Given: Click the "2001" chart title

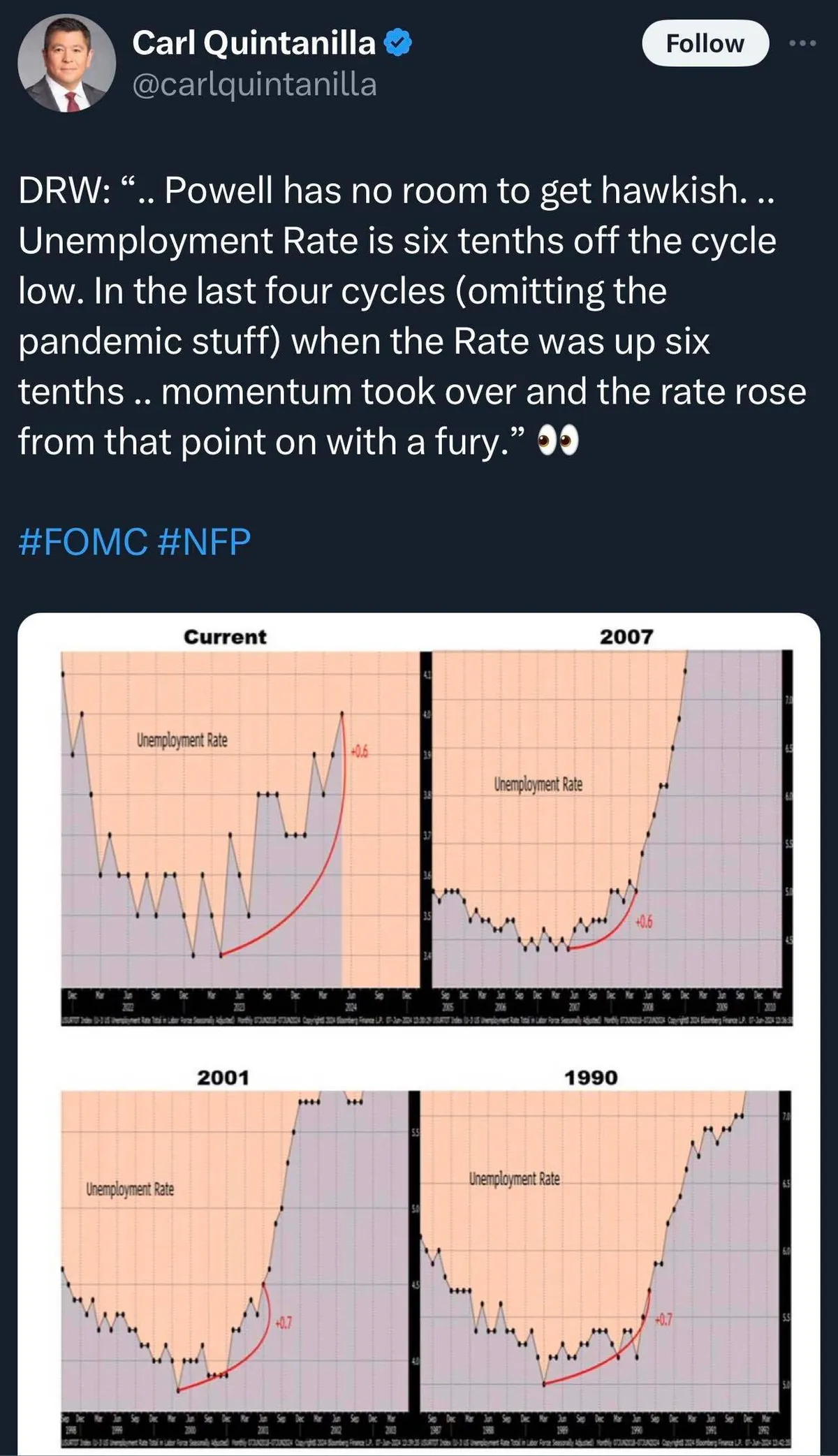Looking at the screenshot, I should (223, 1078).
